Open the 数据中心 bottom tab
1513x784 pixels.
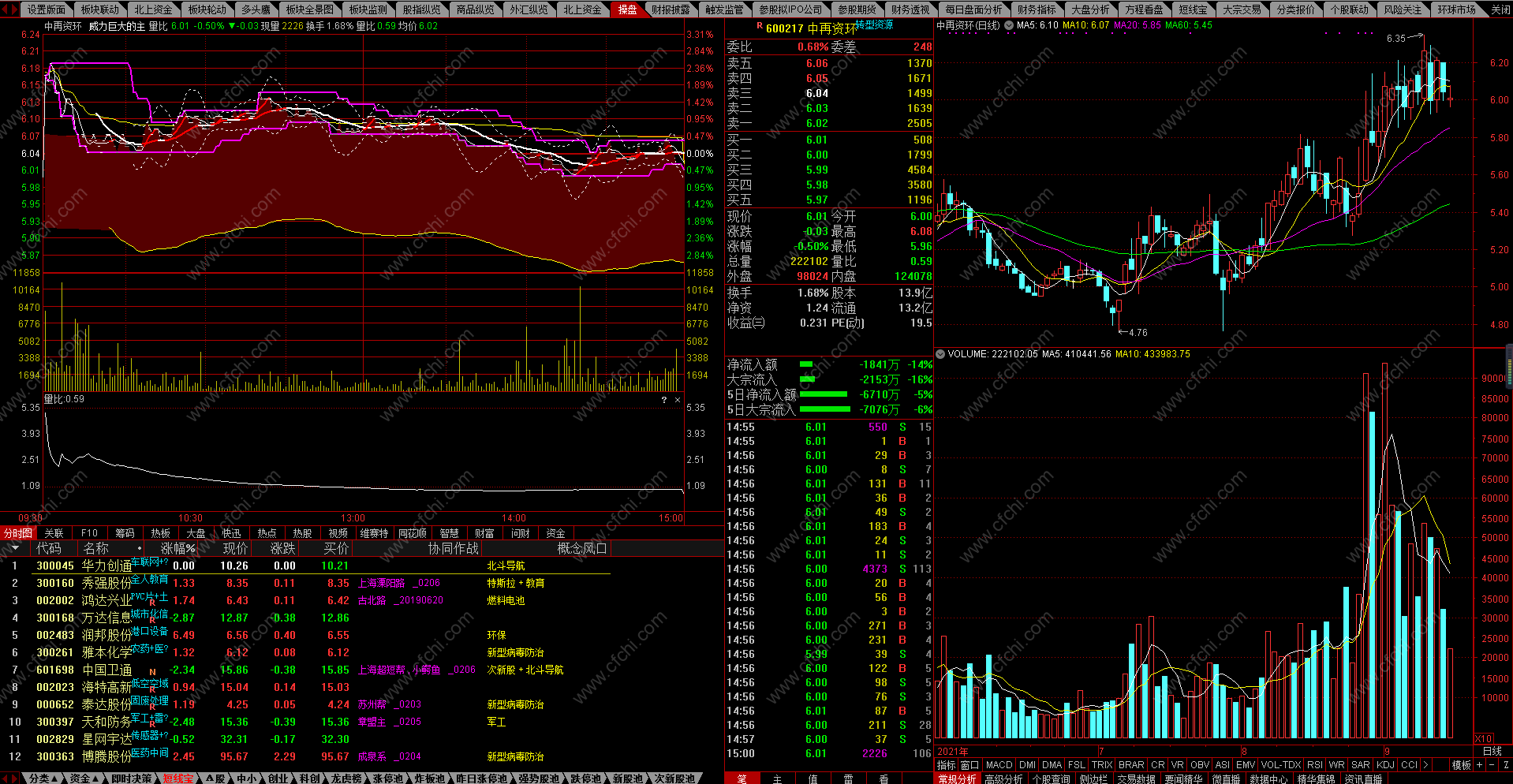[x=1268, y=778]
